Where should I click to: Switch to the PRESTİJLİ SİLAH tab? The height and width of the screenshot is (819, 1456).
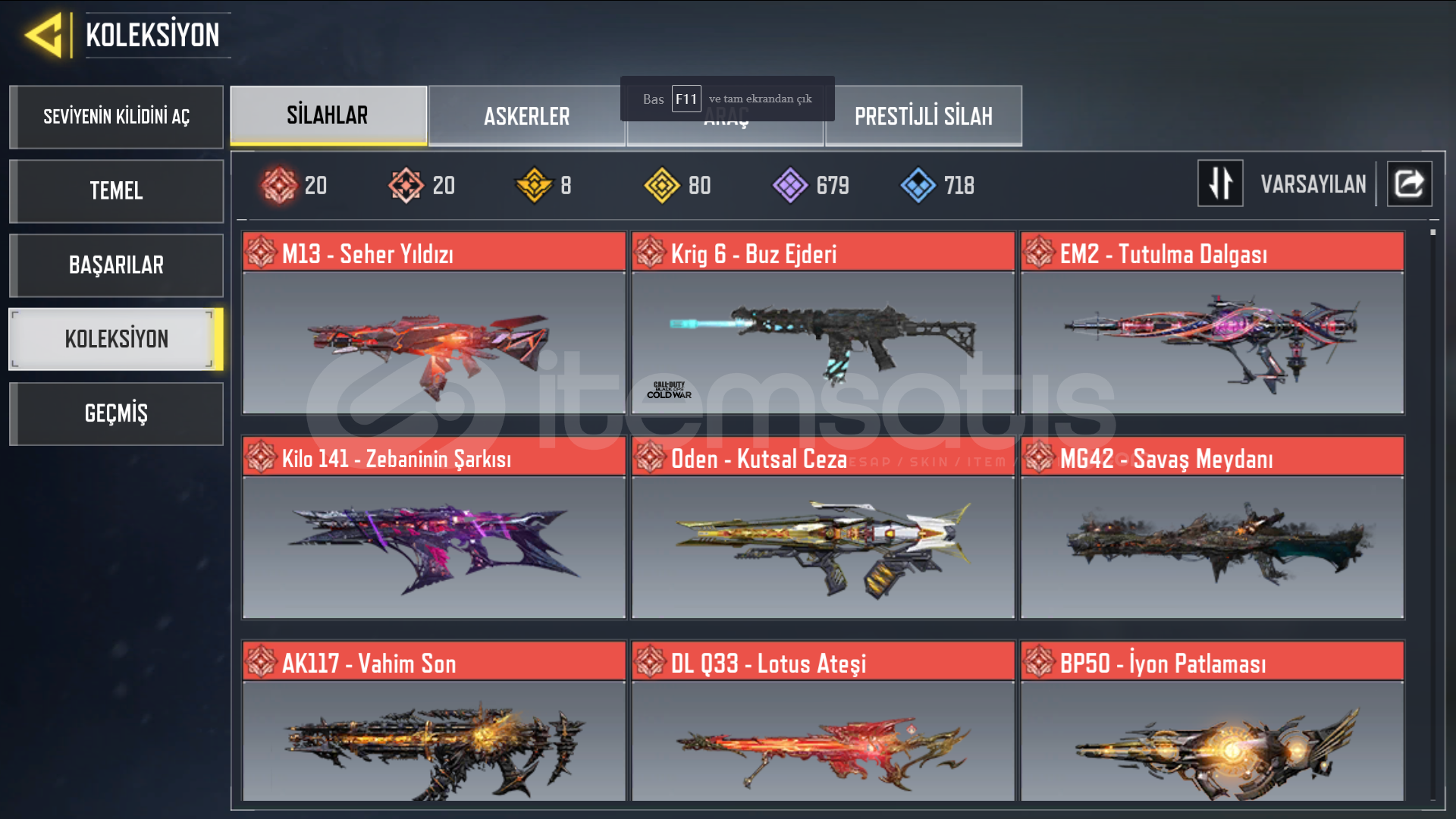click(x=924, y=116)
